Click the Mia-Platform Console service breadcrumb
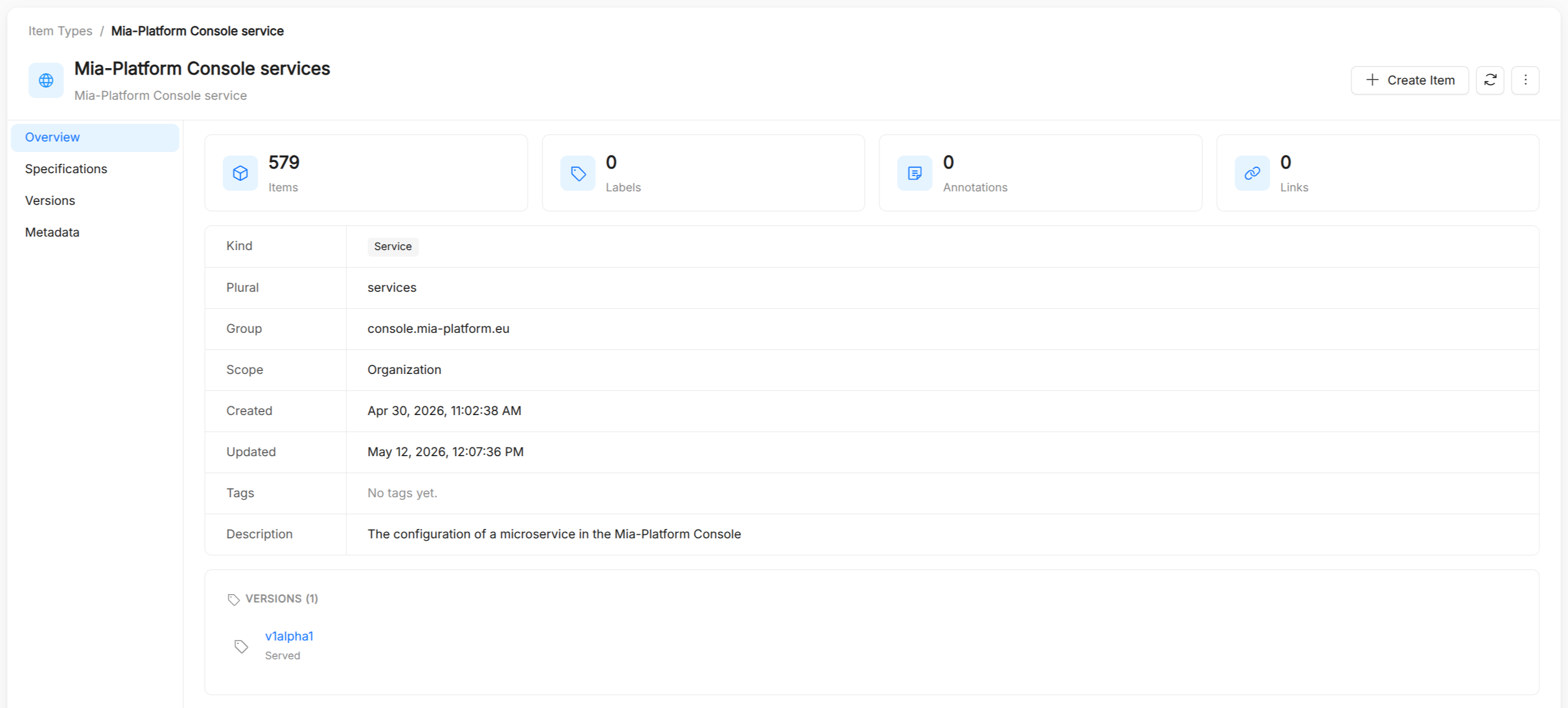Image resolution: width=1568 pixels, height=708 pixels. 197,31
